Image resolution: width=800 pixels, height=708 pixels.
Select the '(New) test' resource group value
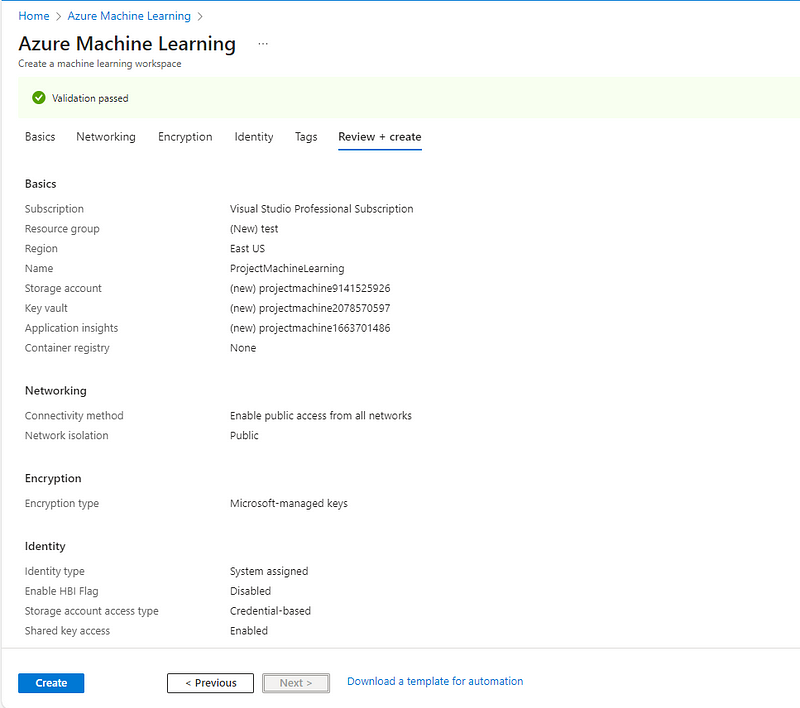coord(254,229)
